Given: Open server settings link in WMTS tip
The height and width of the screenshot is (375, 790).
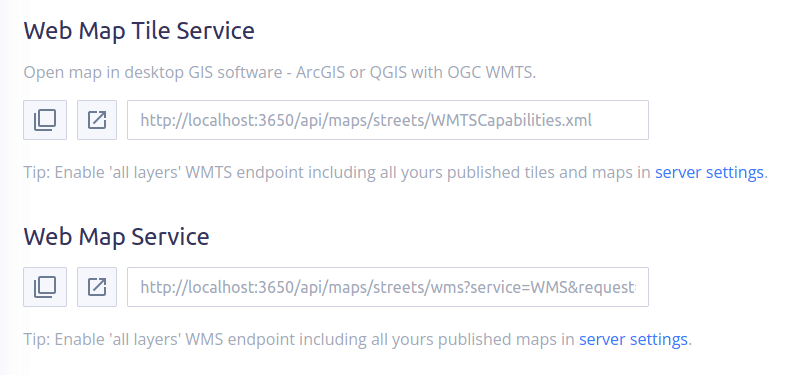Looking at the screenshot, I should 709,172.
